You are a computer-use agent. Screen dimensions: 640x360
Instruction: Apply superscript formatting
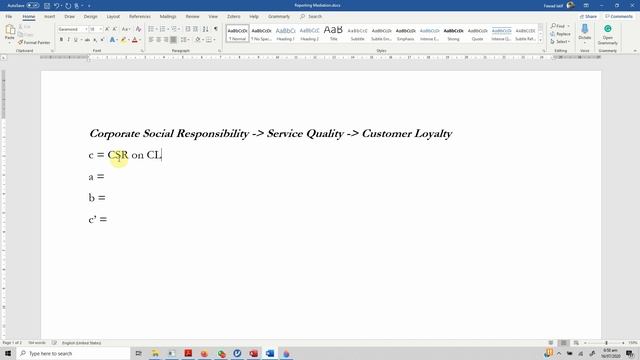(102, 40)
